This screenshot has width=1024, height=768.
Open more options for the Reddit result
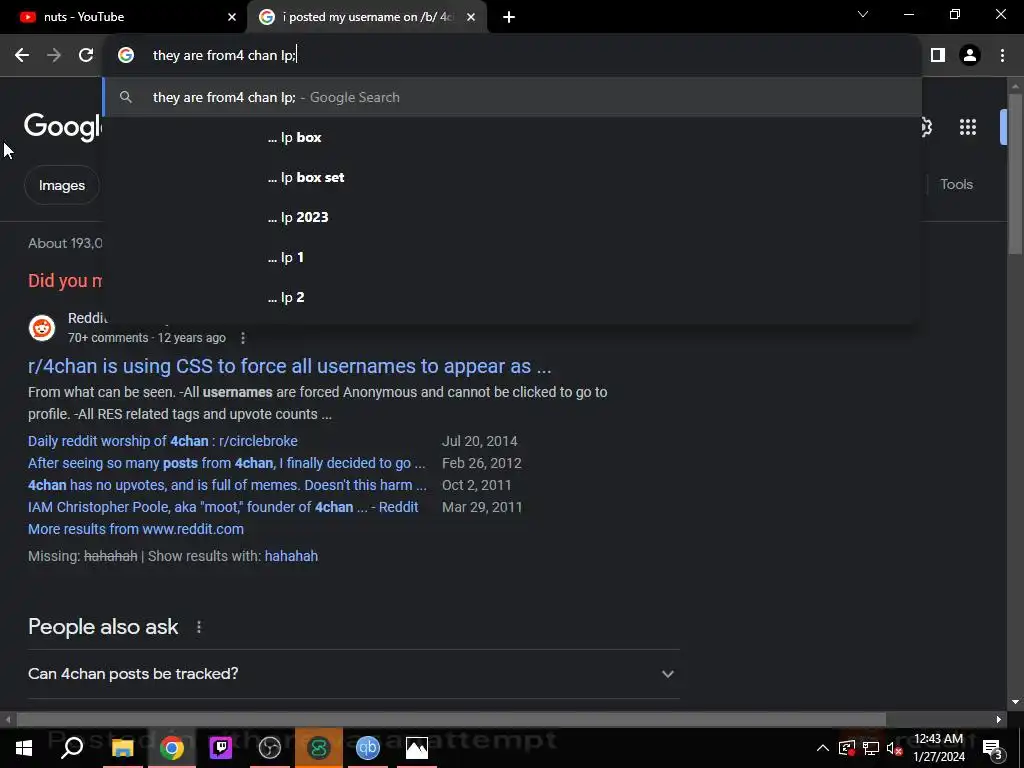[x=242, y=338]
